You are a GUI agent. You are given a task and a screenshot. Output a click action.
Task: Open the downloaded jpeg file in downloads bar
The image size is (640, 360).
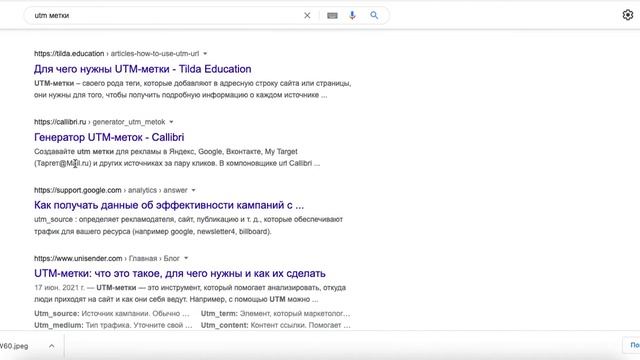pyautogui.click(x=14, y=346)
